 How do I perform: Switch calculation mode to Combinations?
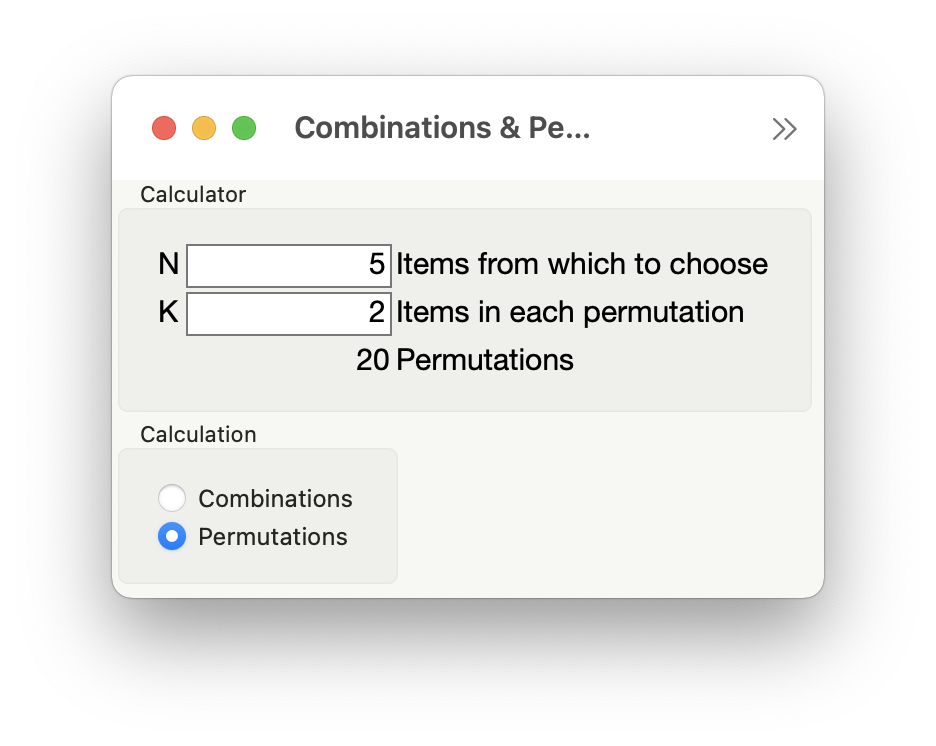tap(172, 498)
